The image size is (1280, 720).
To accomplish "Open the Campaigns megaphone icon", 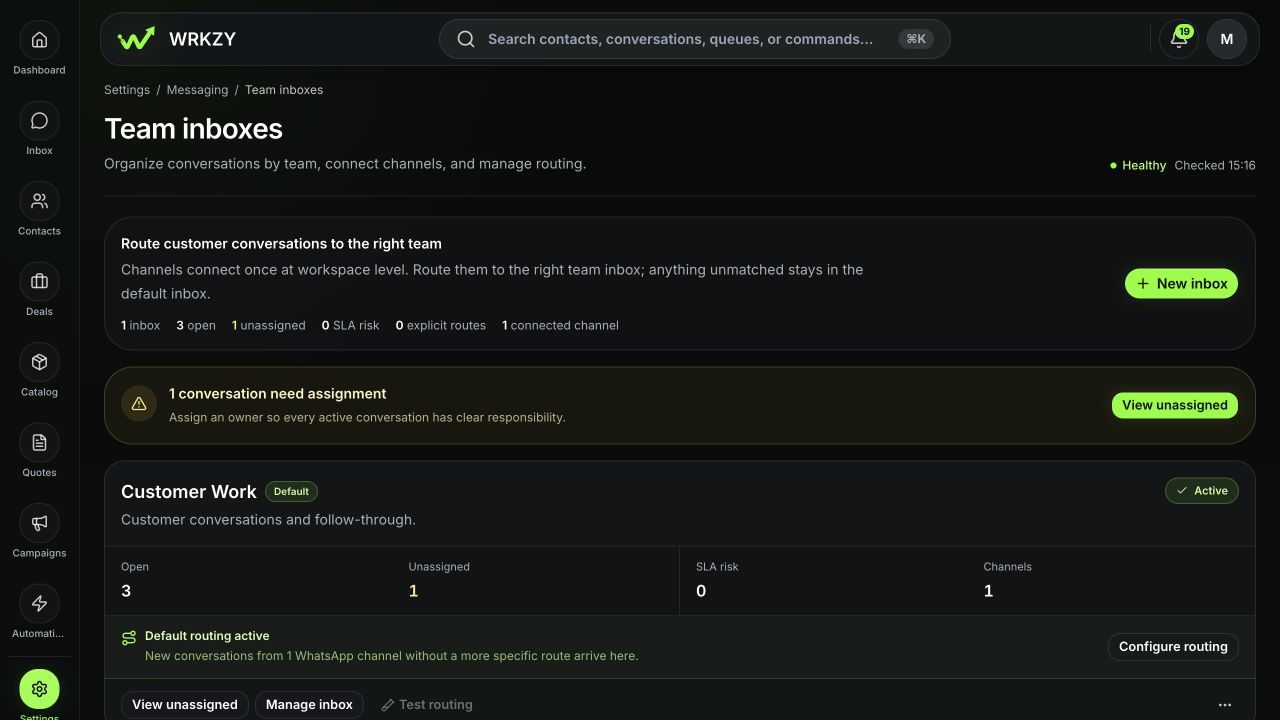I will 39,523.
